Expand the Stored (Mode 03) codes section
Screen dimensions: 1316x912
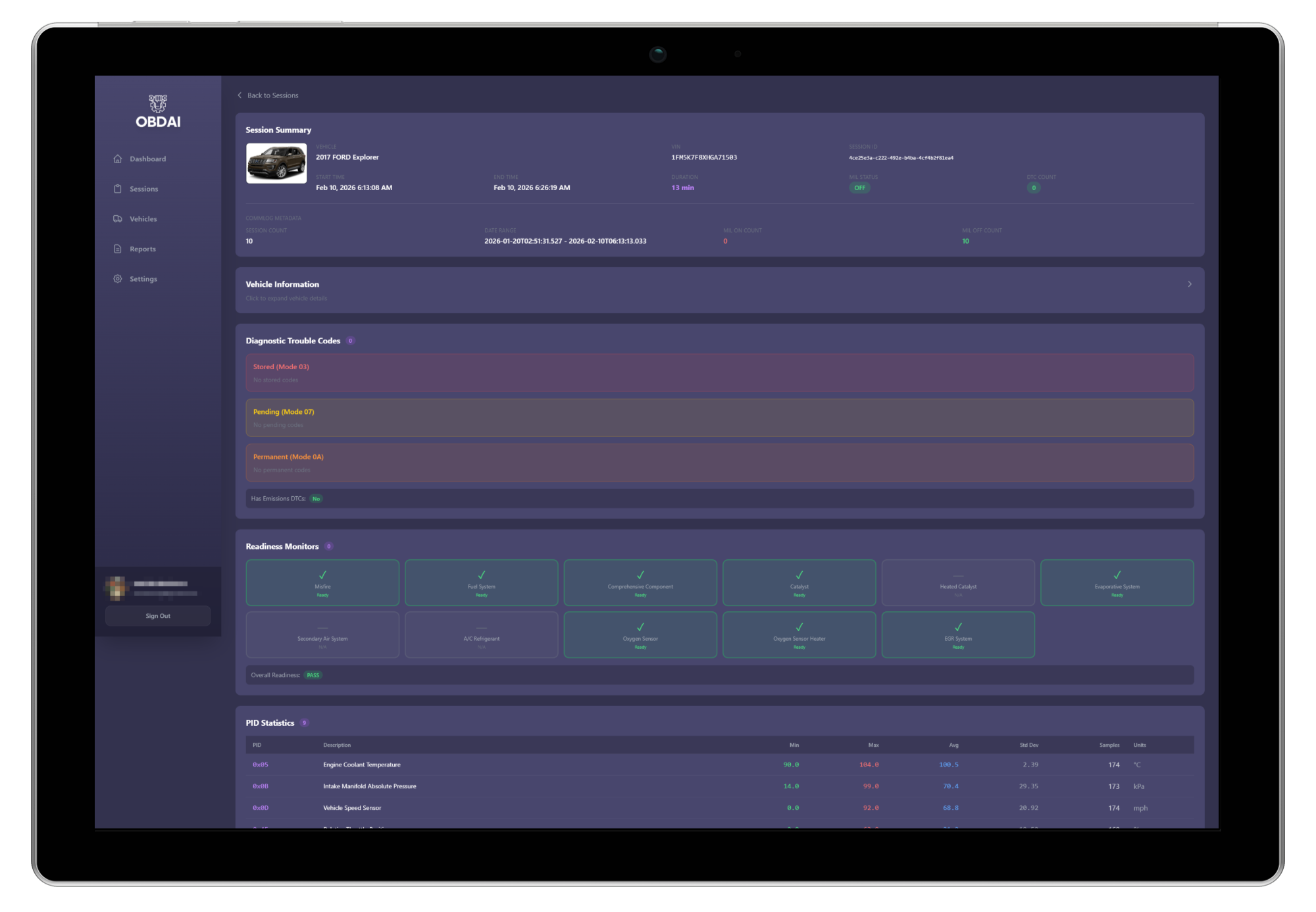pos(720,373)
